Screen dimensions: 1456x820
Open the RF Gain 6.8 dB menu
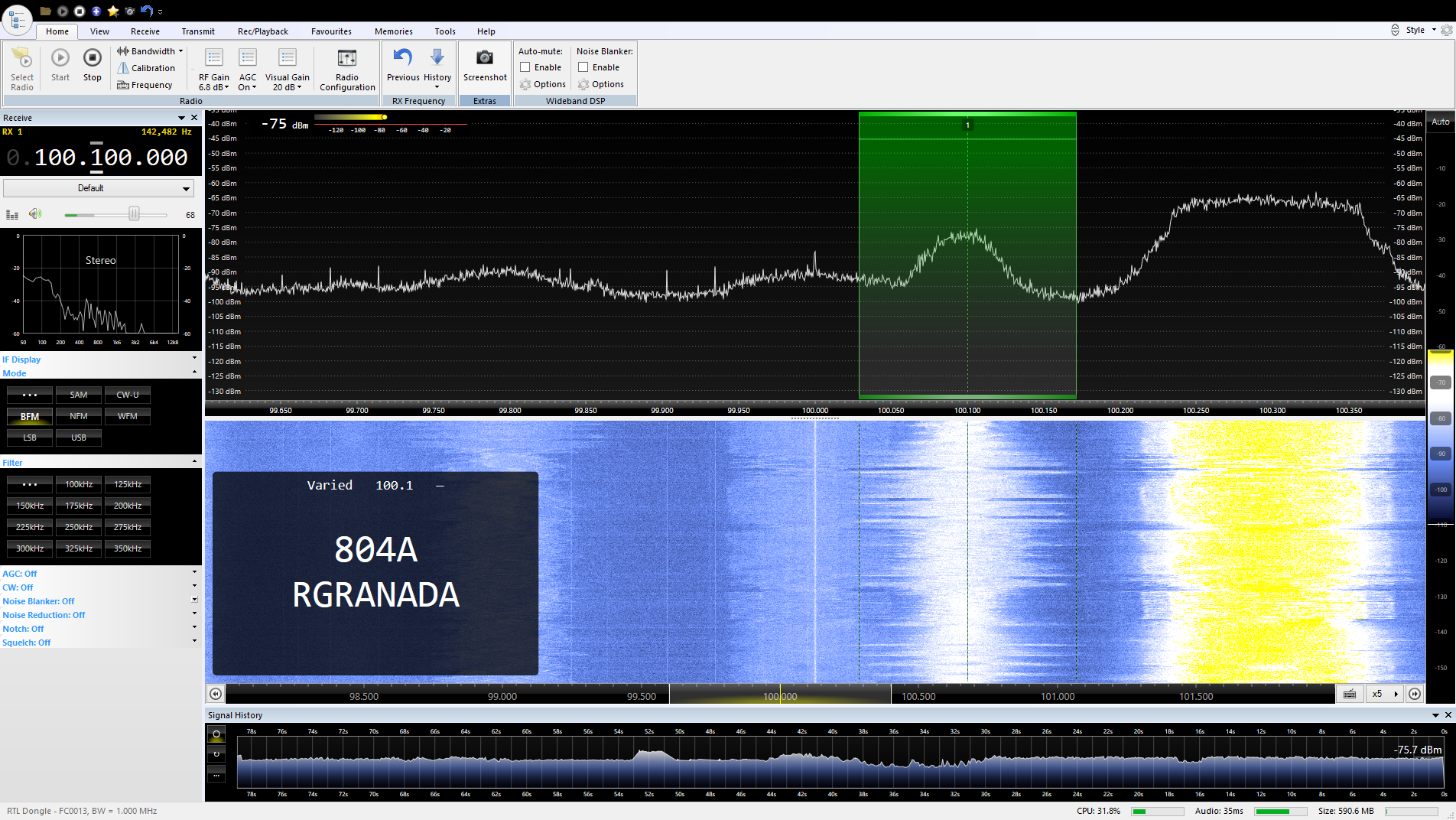214,69
